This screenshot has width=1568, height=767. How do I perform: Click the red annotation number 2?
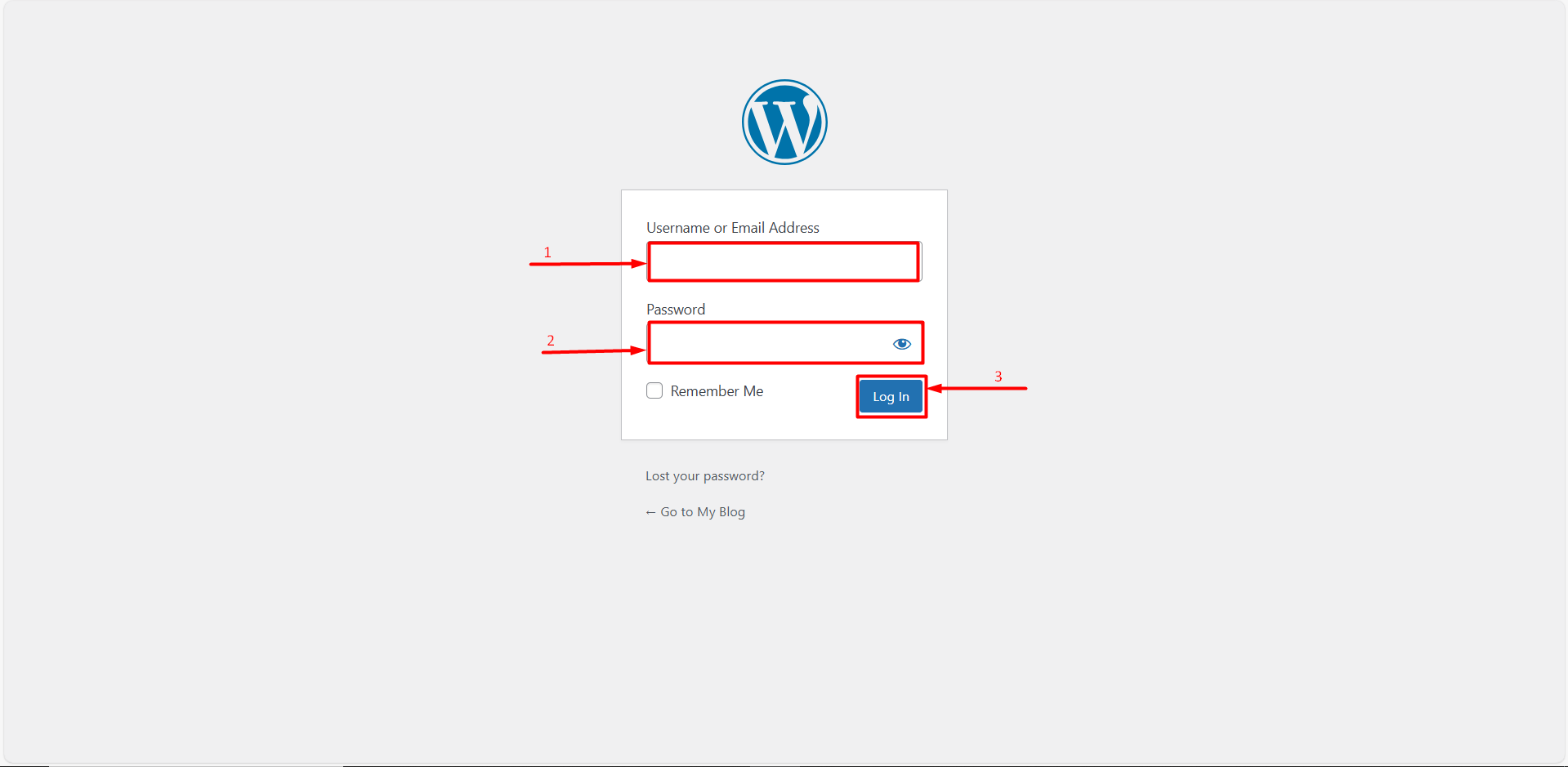pos(551,341)
